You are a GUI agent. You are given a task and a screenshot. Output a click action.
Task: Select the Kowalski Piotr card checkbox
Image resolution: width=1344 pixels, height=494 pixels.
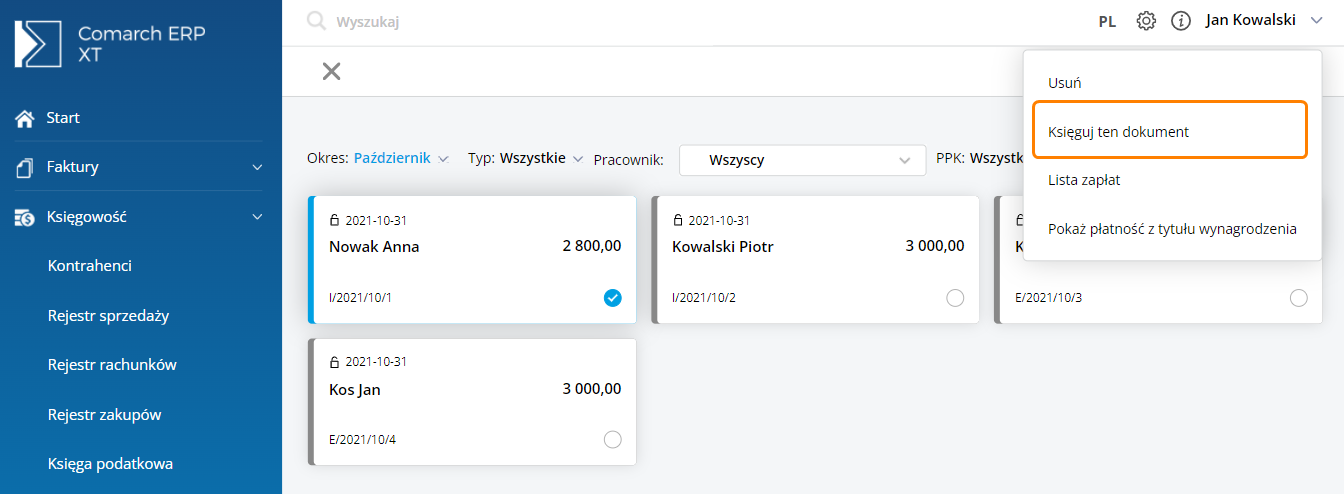point(955,297)
